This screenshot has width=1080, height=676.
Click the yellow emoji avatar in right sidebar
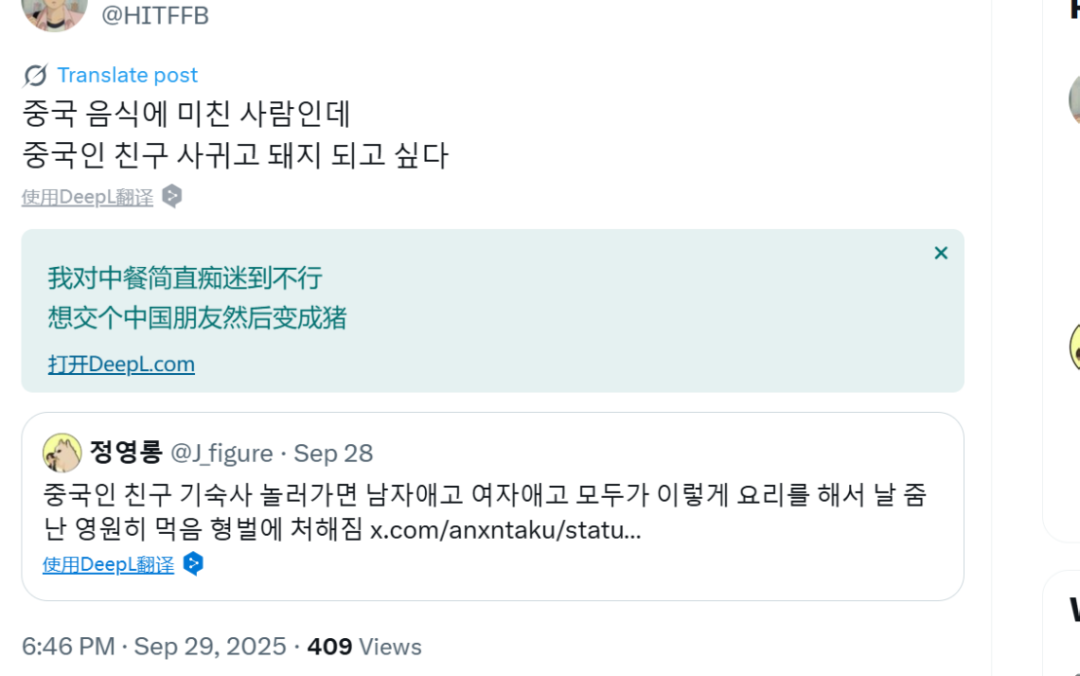pos(1075,346)
